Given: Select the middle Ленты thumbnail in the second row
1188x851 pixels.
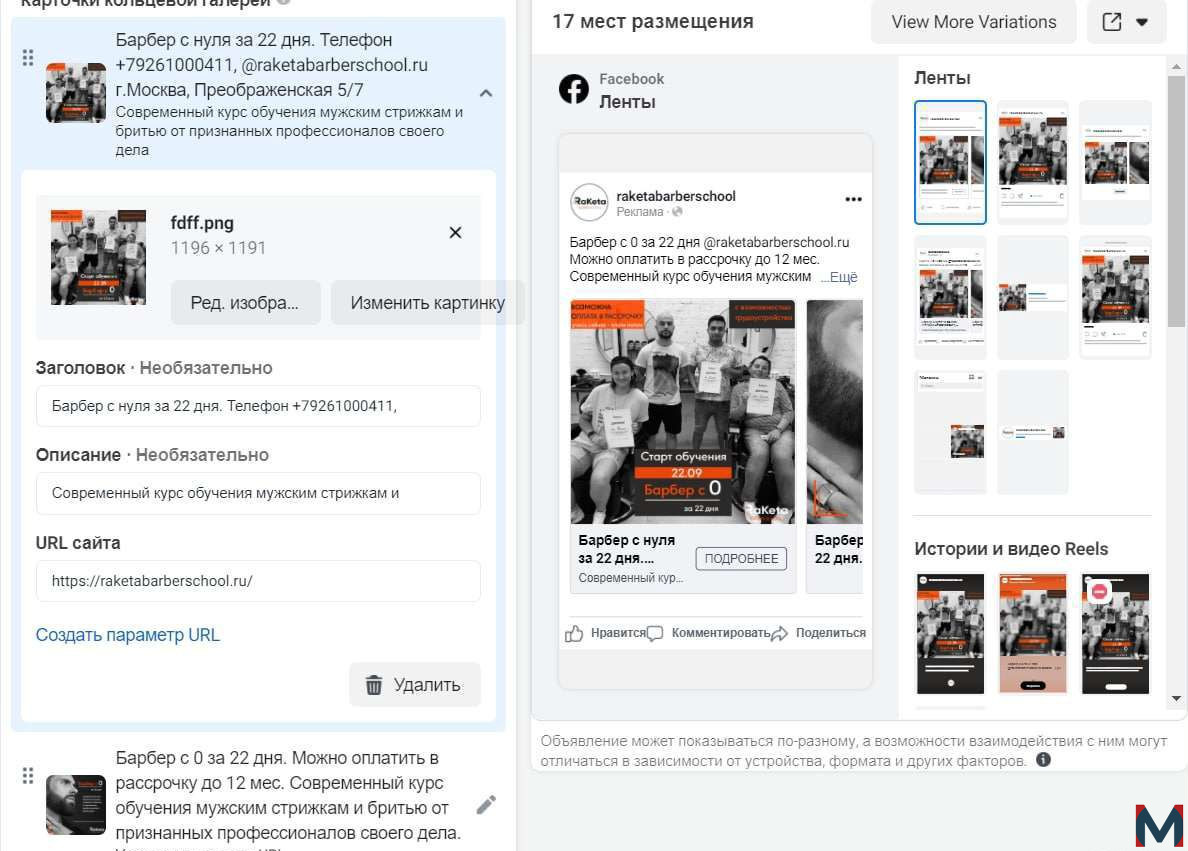Looking at the screenshot, I should [x=1033, y=297].
